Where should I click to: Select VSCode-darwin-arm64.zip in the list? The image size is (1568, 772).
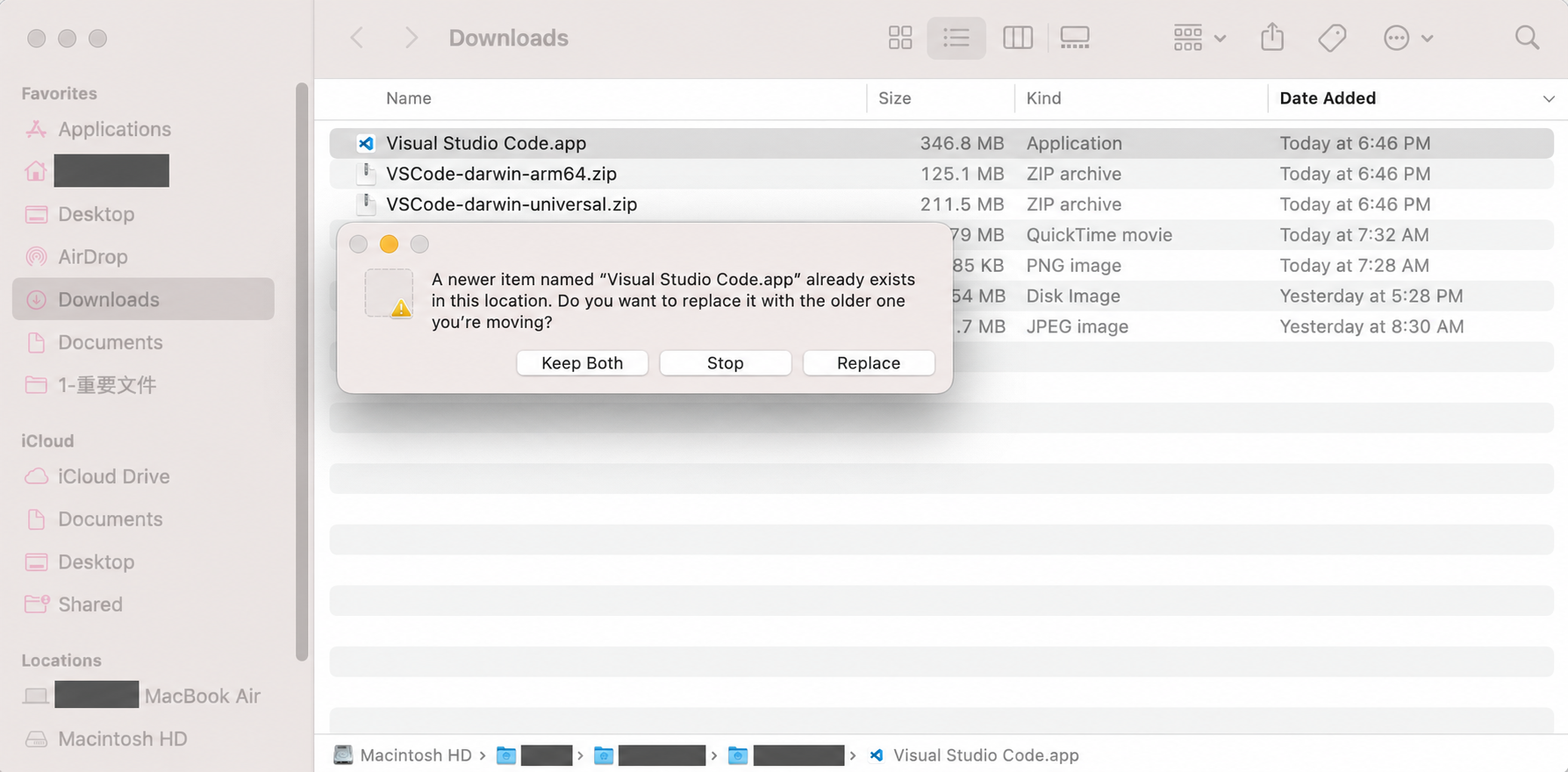(942, 174)
